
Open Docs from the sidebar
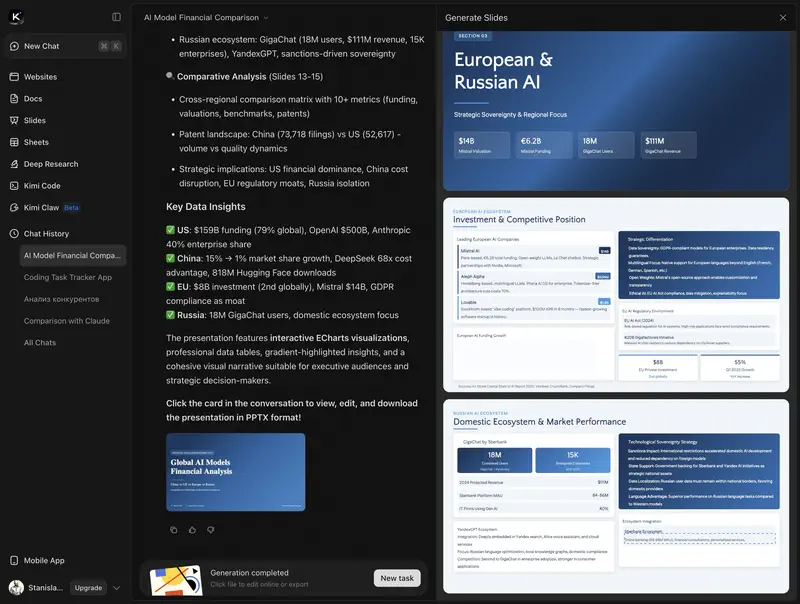coord(33,99)
